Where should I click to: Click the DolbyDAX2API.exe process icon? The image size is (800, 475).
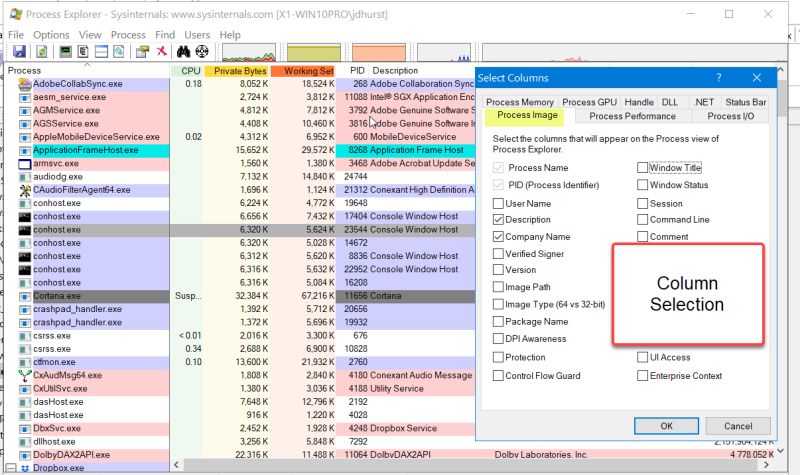pyautogui.click(x=24, y=455)
